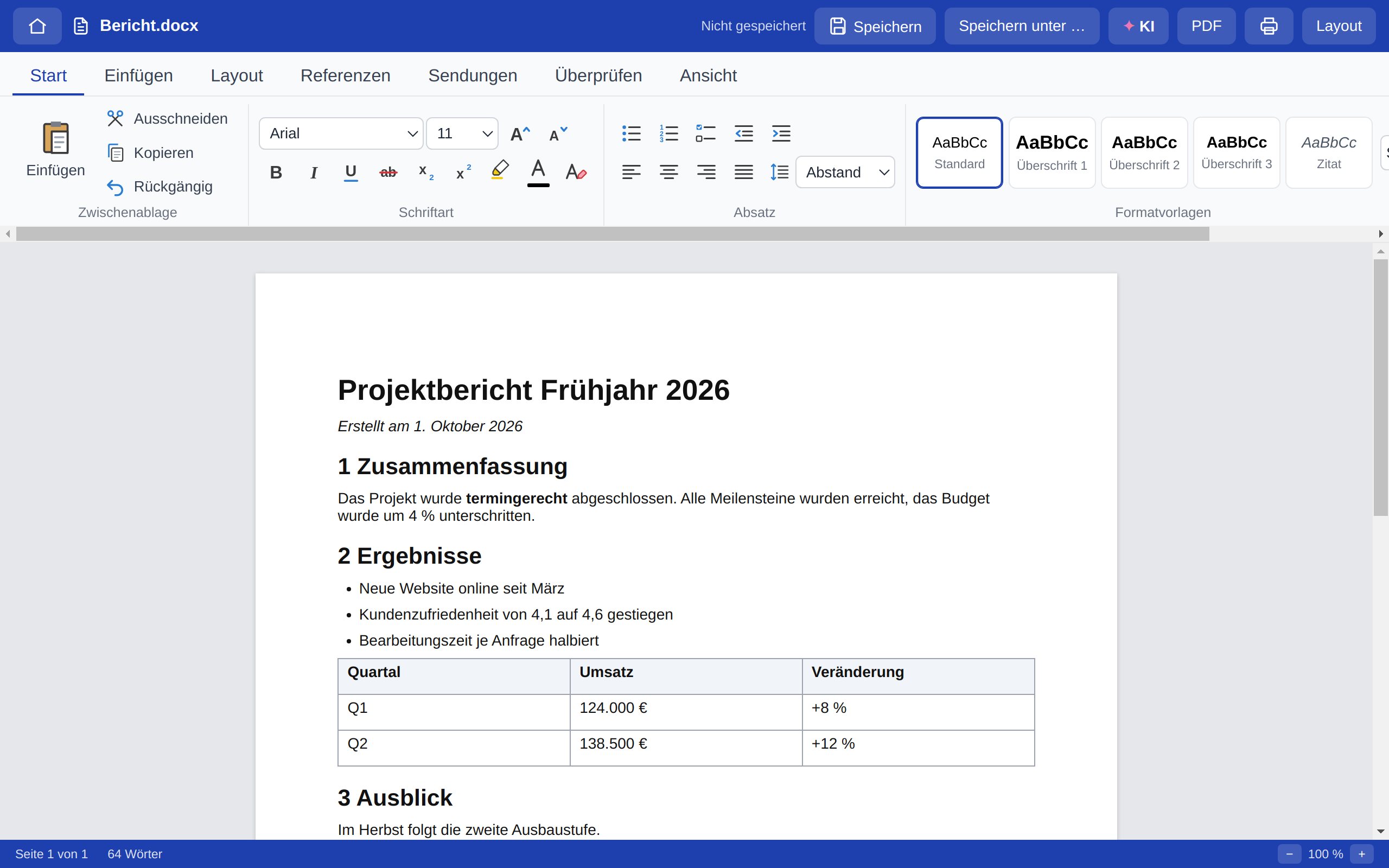Increase paragraph indent
The width and height of the screenshot is (1389, 868).
781,134
